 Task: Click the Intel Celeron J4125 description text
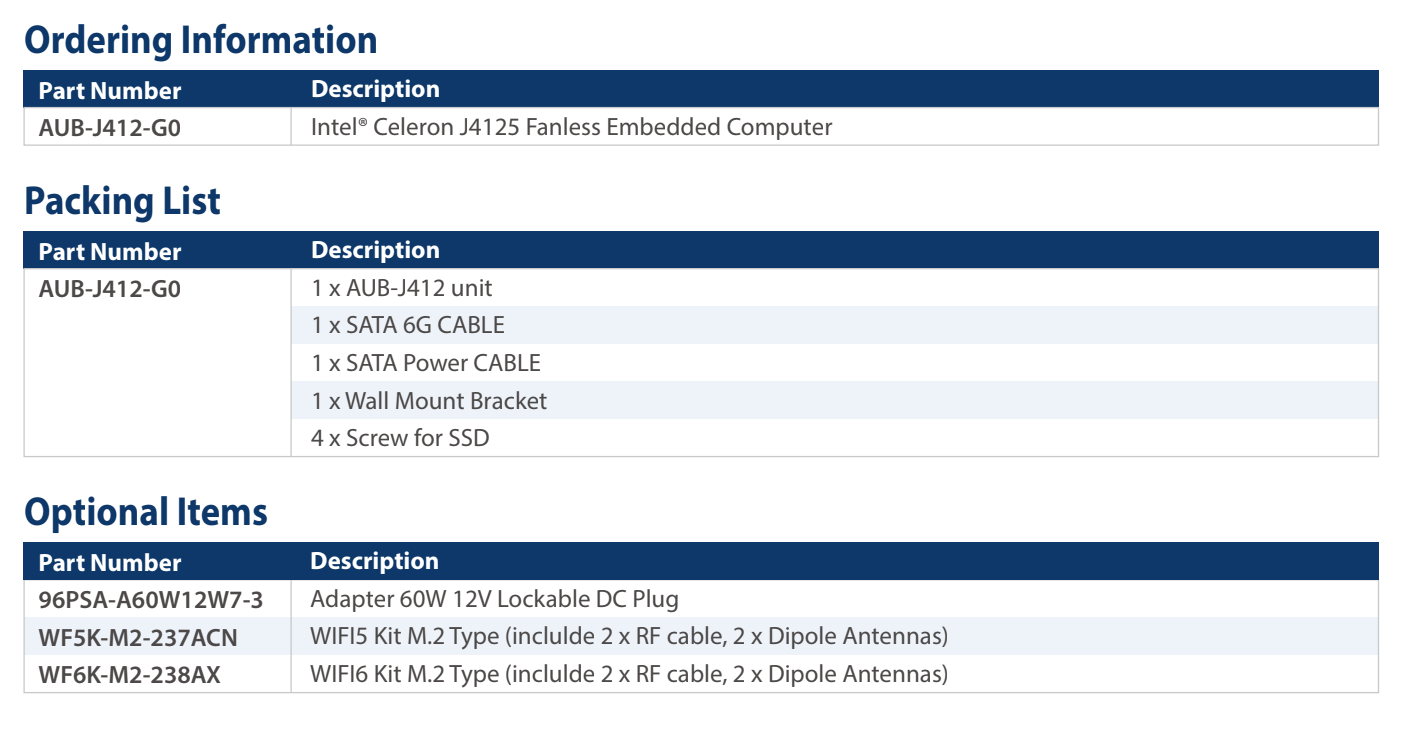coord(571,127)
